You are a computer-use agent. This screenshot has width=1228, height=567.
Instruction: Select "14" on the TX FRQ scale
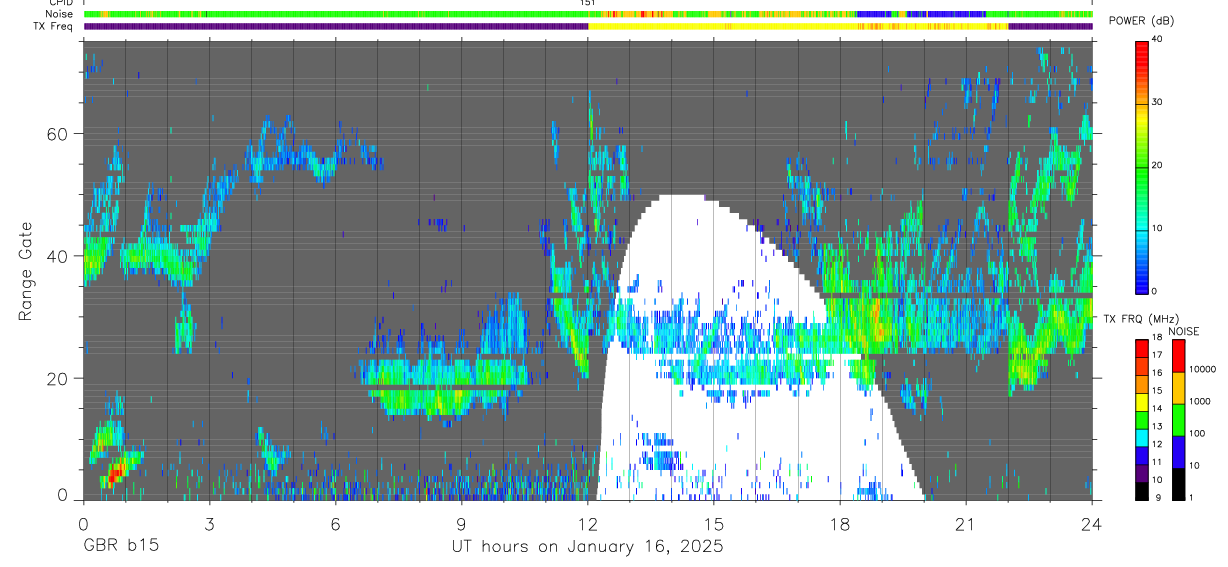[1157, 408]
